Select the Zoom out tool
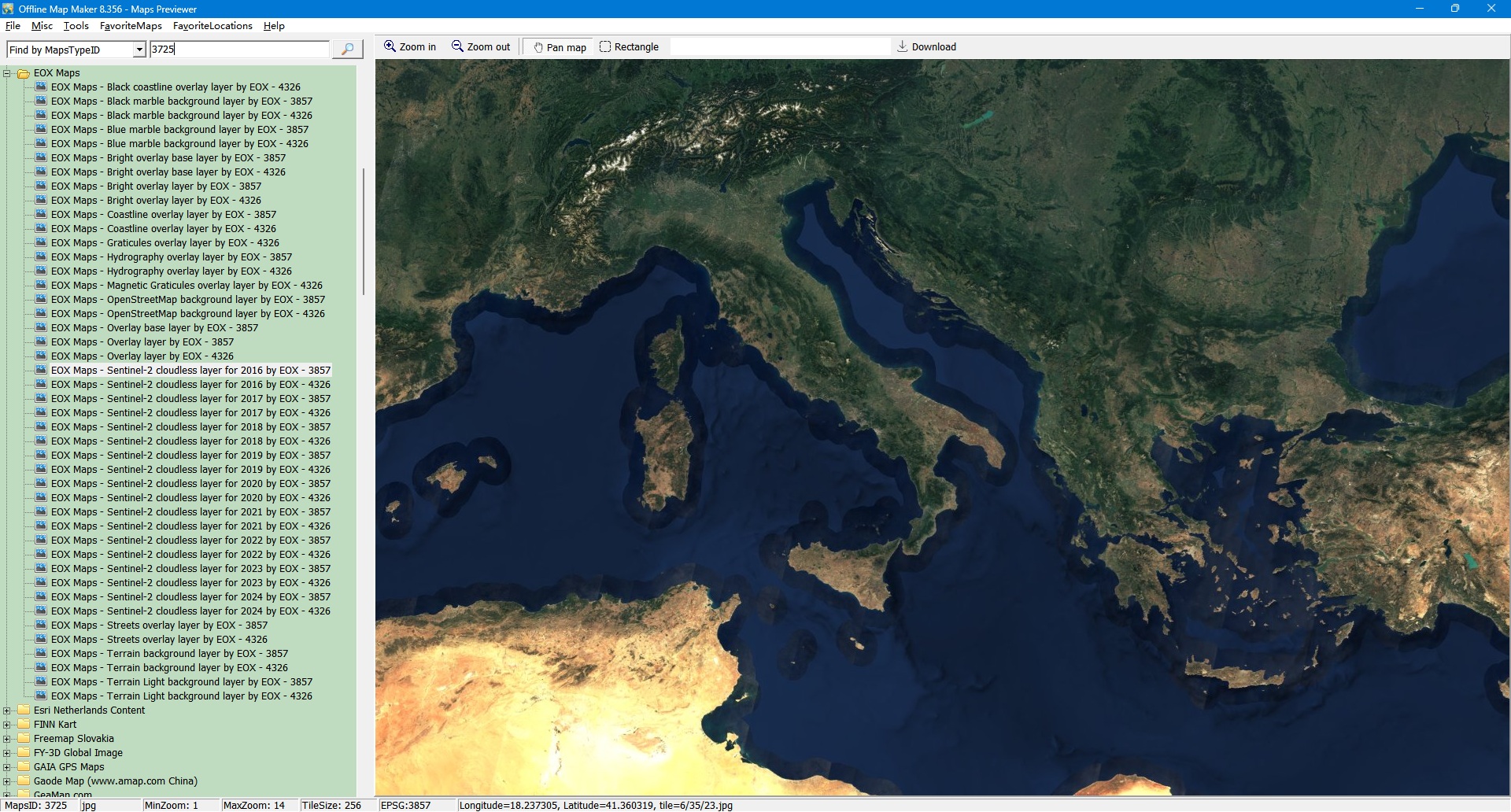Screen dimensions: 1511x812 coord(481,47)
